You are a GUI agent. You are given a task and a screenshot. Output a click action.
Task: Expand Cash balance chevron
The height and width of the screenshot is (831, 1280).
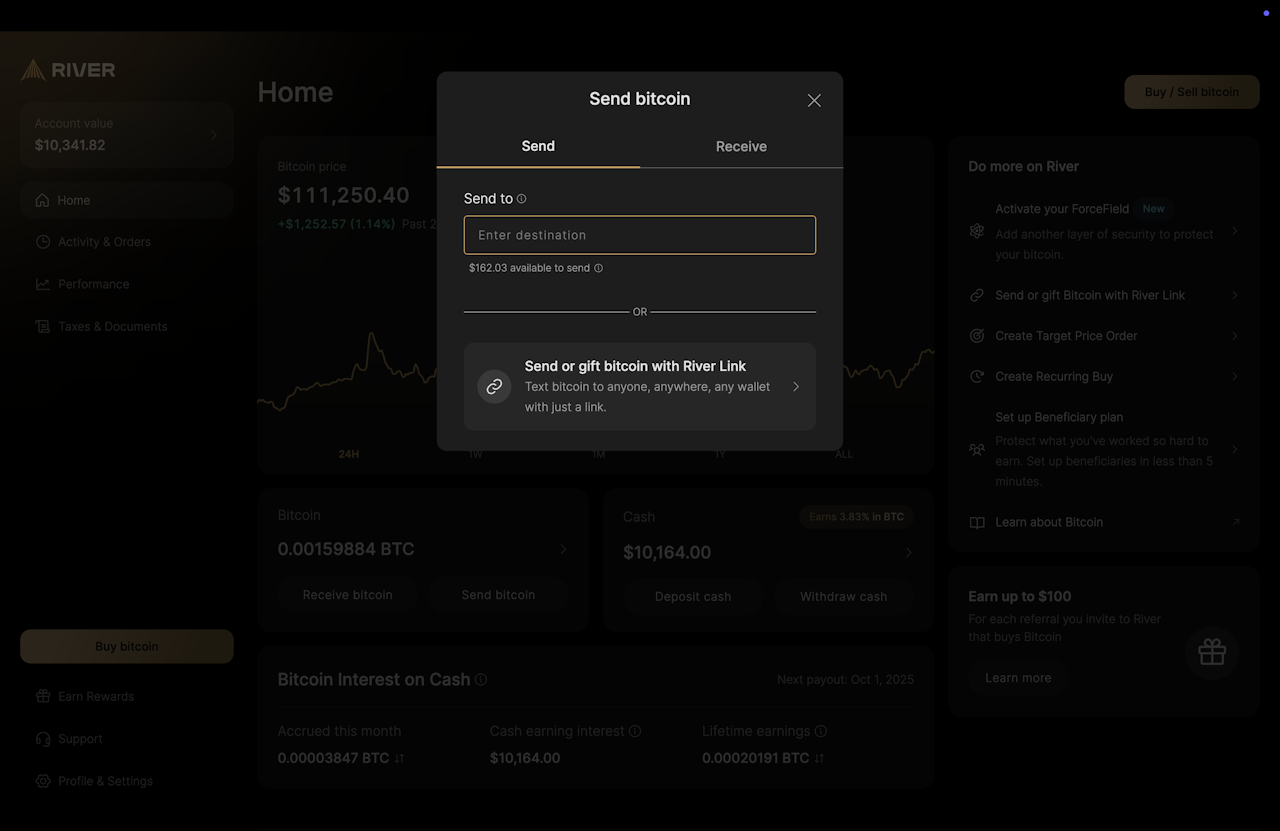(x=908, y=553)
